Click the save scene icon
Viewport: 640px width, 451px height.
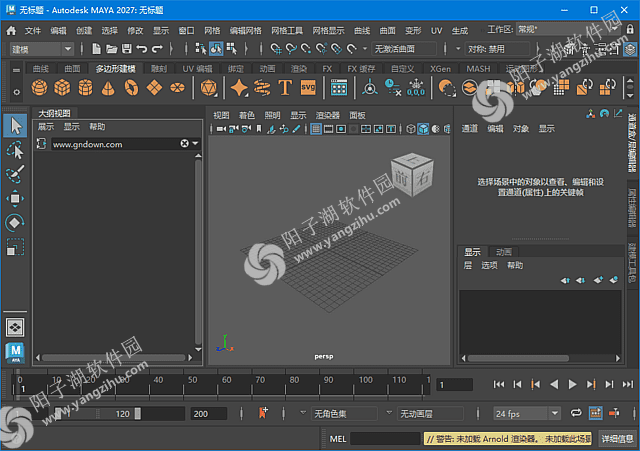[x=127, y=49]
